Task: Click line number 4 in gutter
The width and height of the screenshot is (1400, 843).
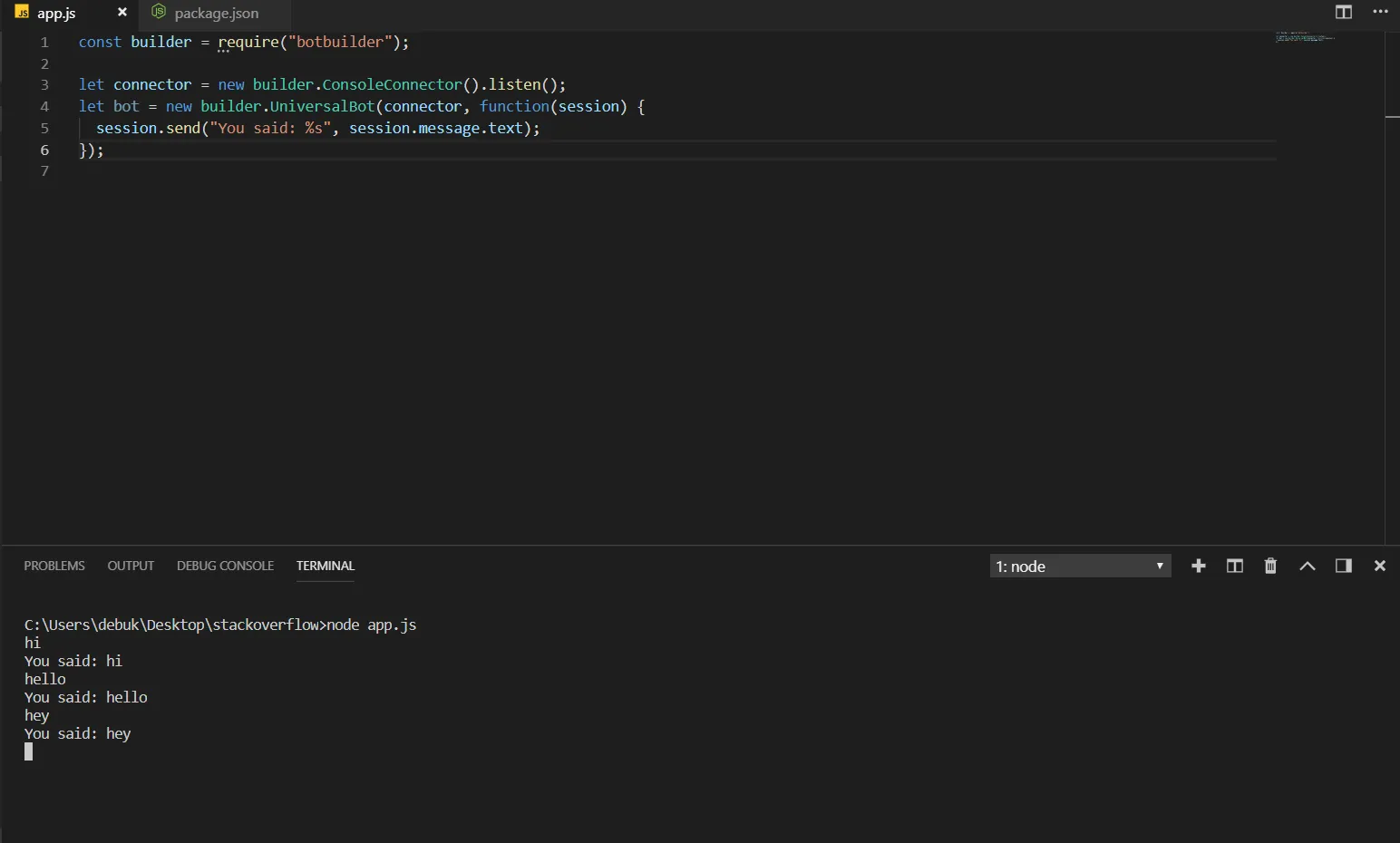Action: (44, 106)
